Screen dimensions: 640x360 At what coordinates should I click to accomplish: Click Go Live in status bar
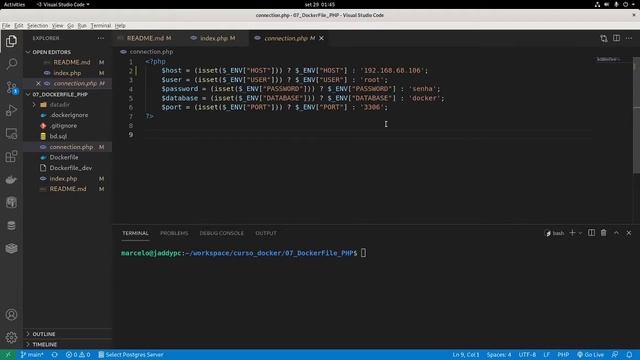pyautogui.click(x=590, y=355)
